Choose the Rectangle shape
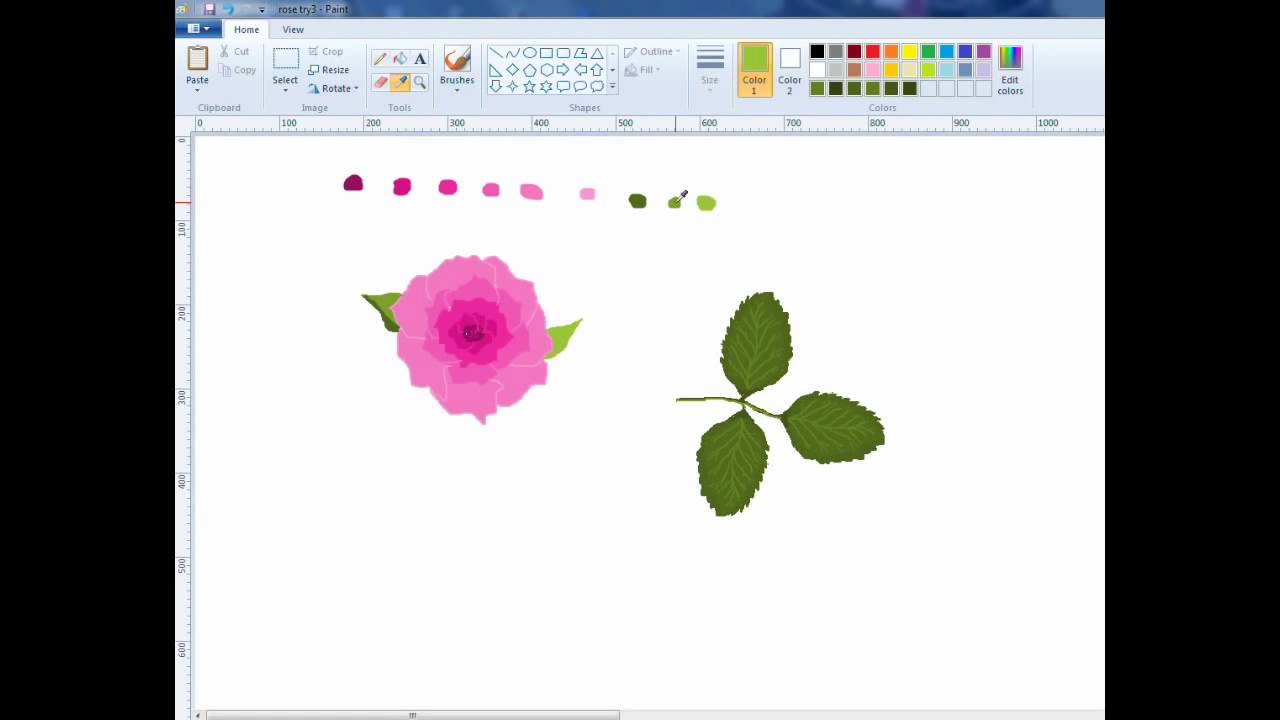 (546, 53)
